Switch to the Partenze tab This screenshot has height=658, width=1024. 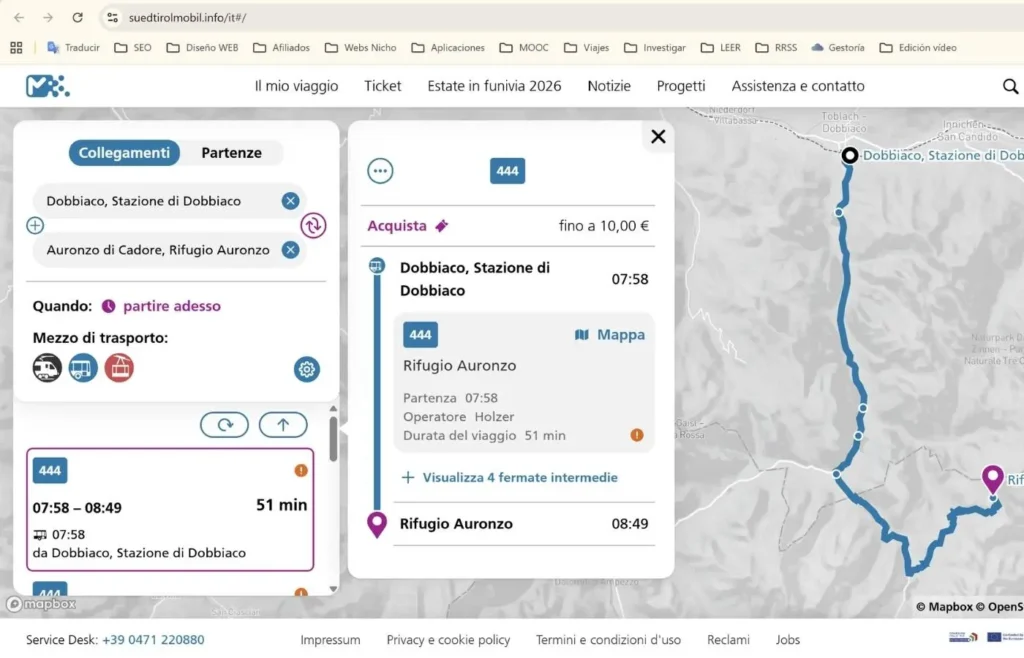[231, 153]
